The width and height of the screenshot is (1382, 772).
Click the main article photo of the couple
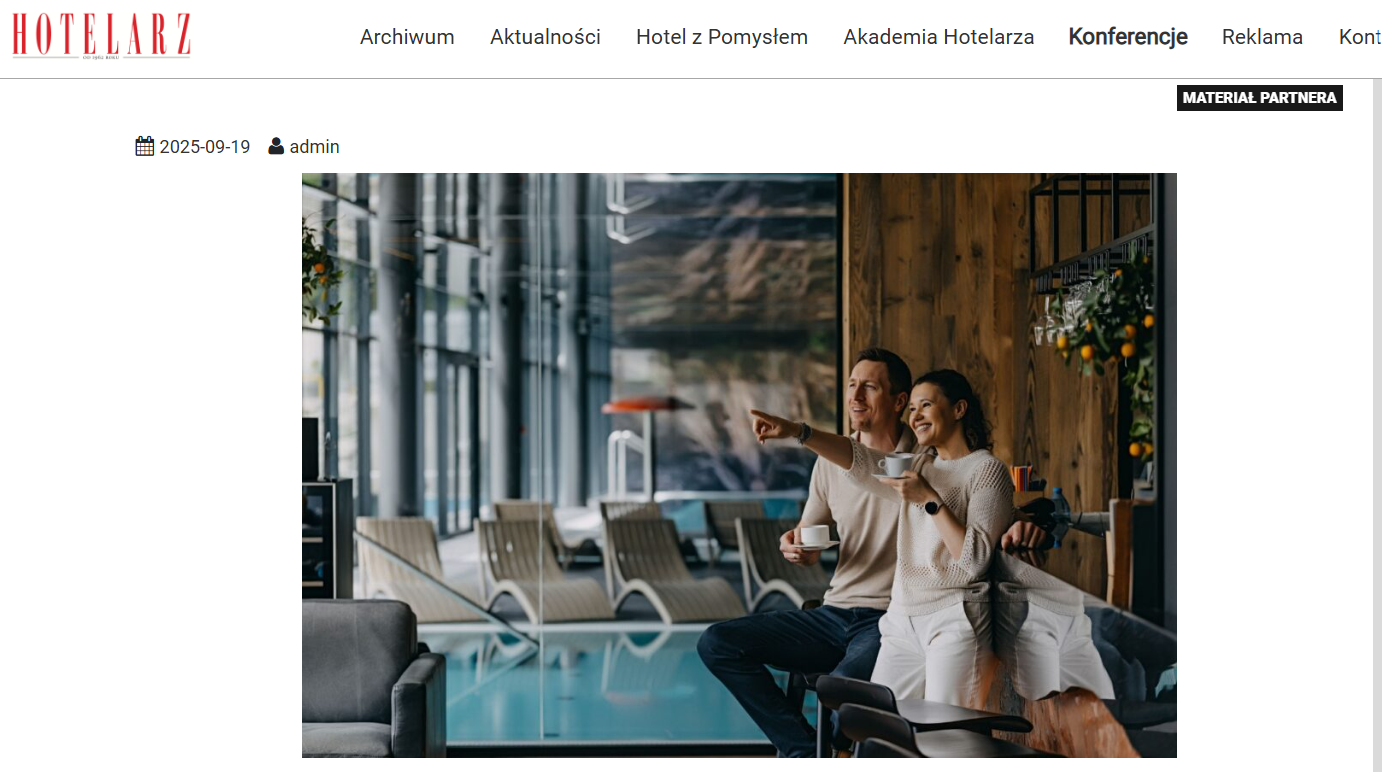(739, 465)
